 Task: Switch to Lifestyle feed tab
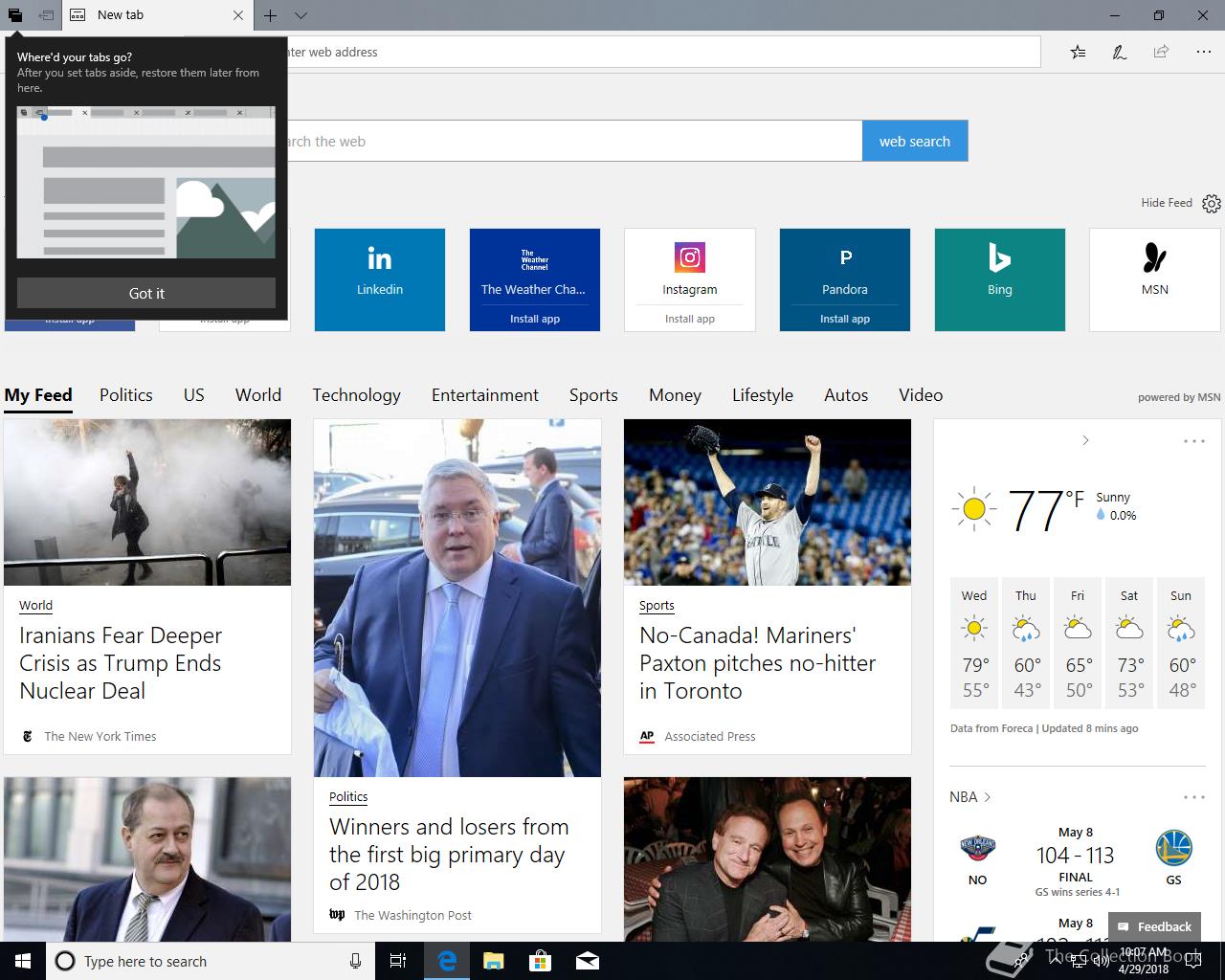click(x=763, y=395)
